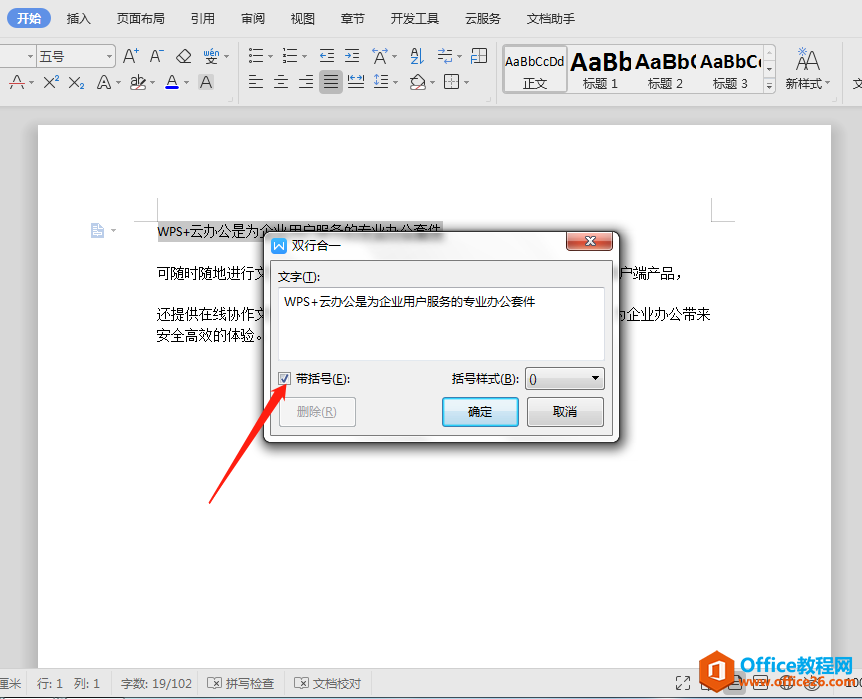Open the font size 五号 dropdown
Image resolution: width=862 pixels, height=699 pixels.
click(x=109, y=56)
